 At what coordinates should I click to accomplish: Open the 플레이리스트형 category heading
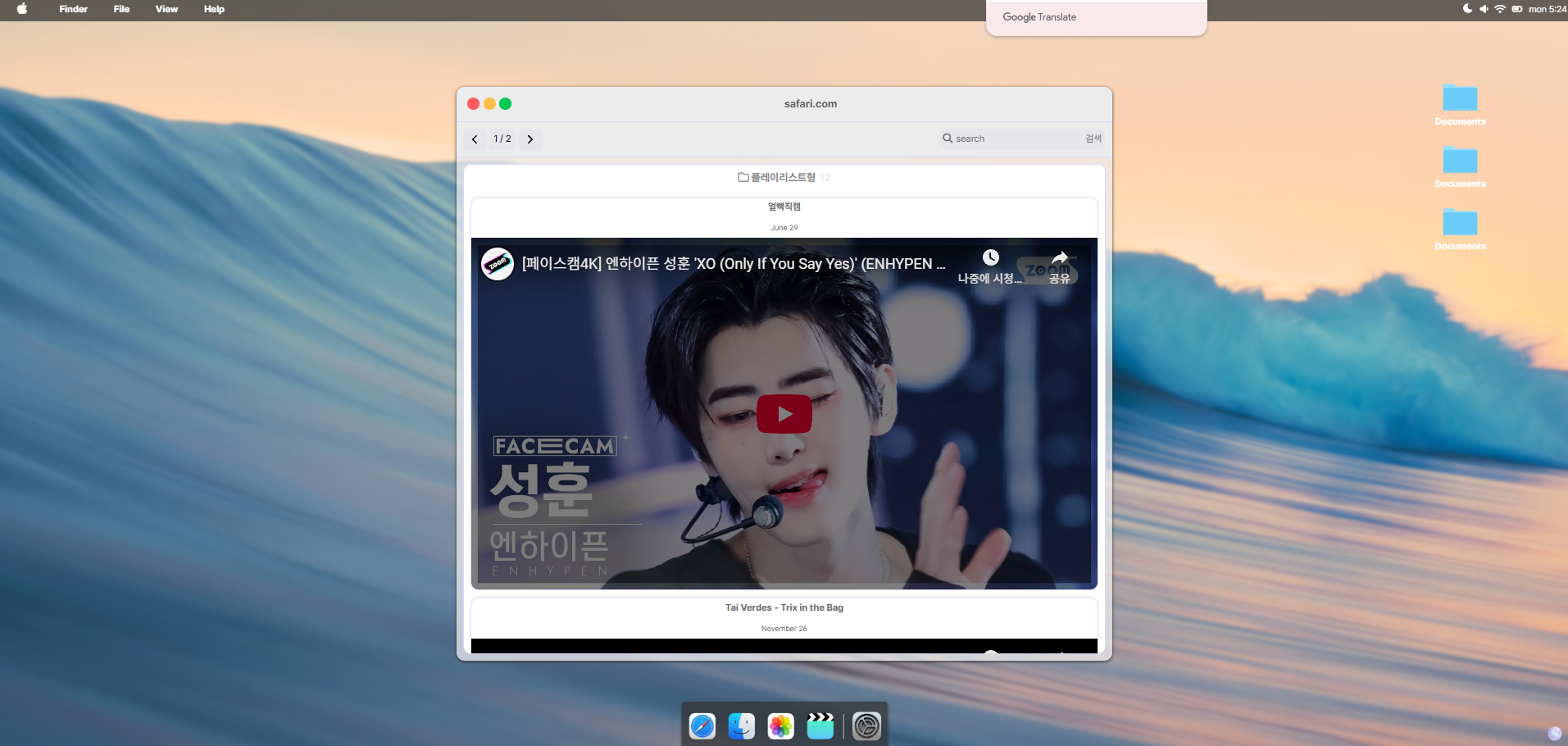coord(783,177)
